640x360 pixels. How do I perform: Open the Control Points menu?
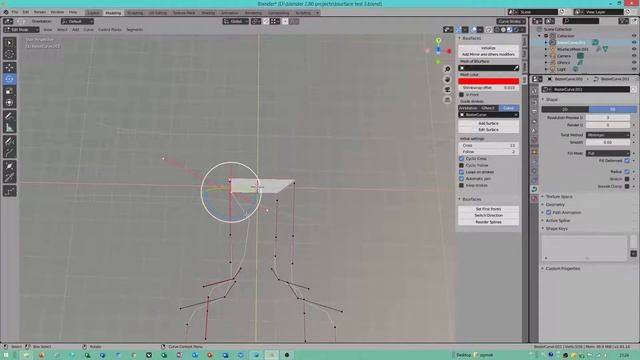tap(110, 30)
